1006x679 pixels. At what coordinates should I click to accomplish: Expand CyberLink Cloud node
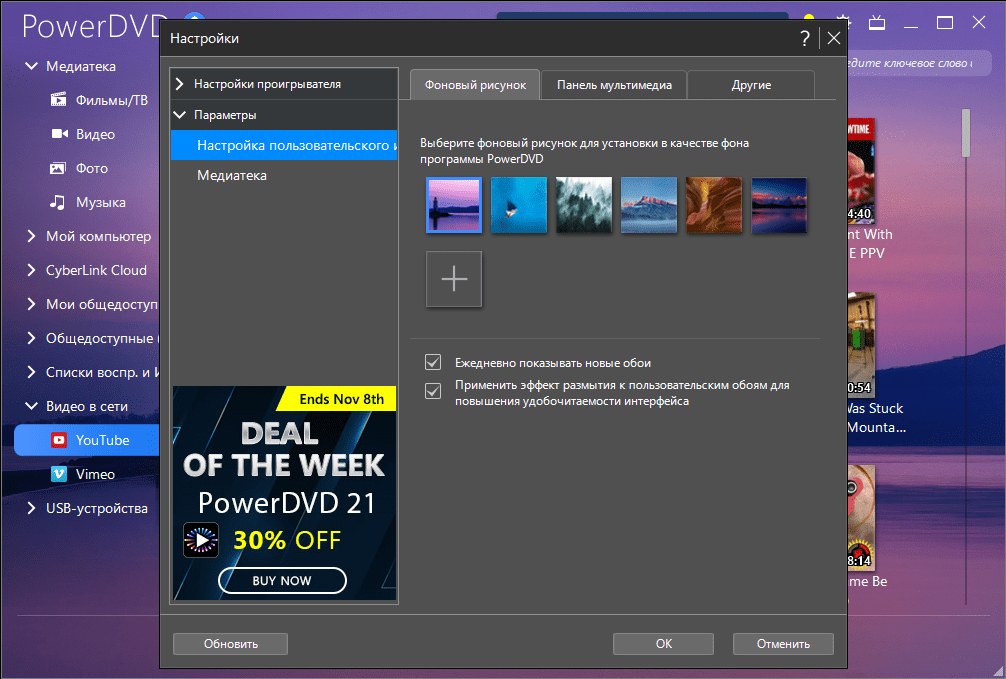[31, 270]
